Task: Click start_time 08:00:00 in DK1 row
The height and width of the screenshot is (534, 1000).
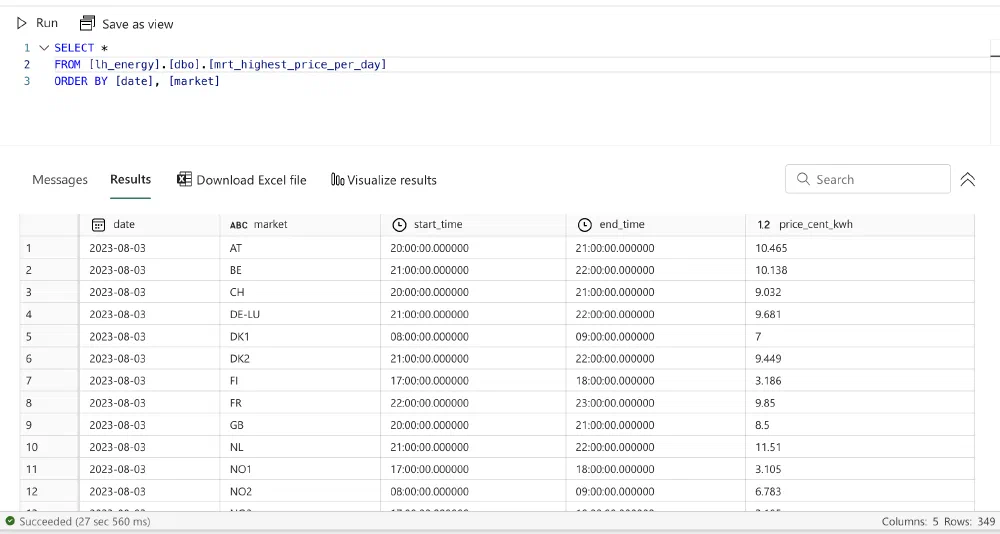Action: point(473,337)
